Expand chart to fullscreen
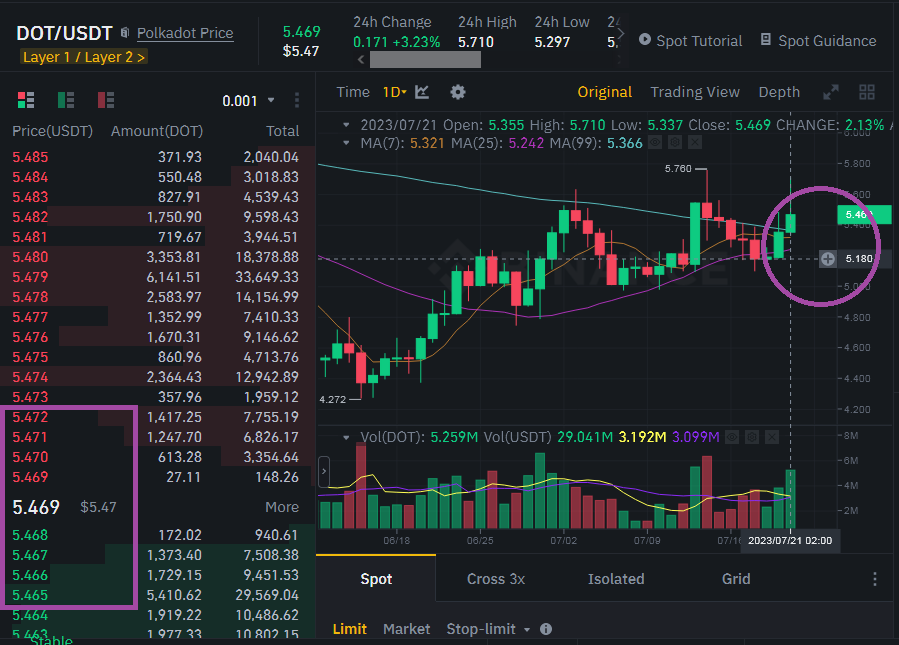The image size is (899, 645). coord(830,92)
